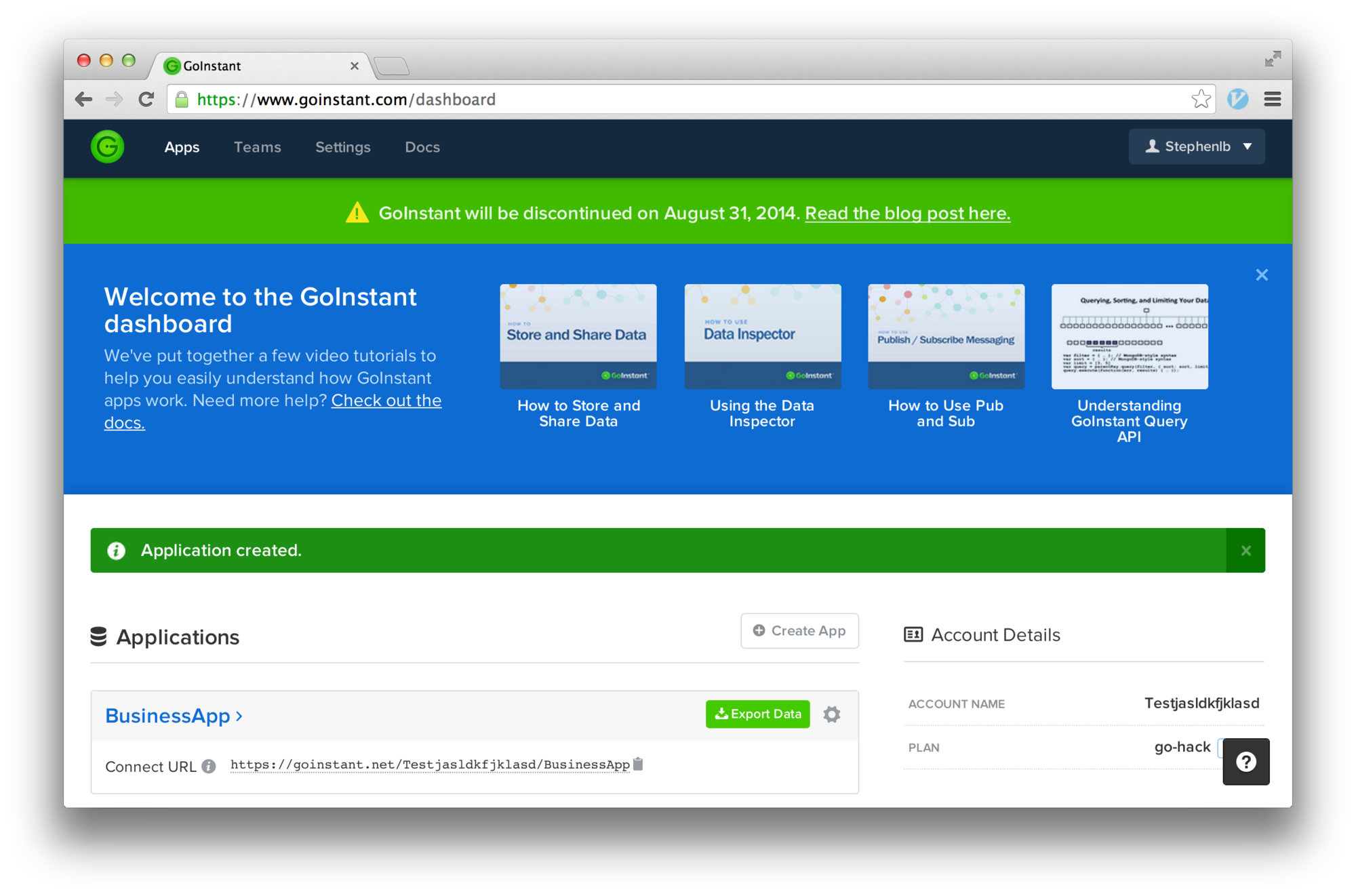Click the PLAN label
Image resolution: width=1356 pixels, height=896 pixels.
(924, 748)
